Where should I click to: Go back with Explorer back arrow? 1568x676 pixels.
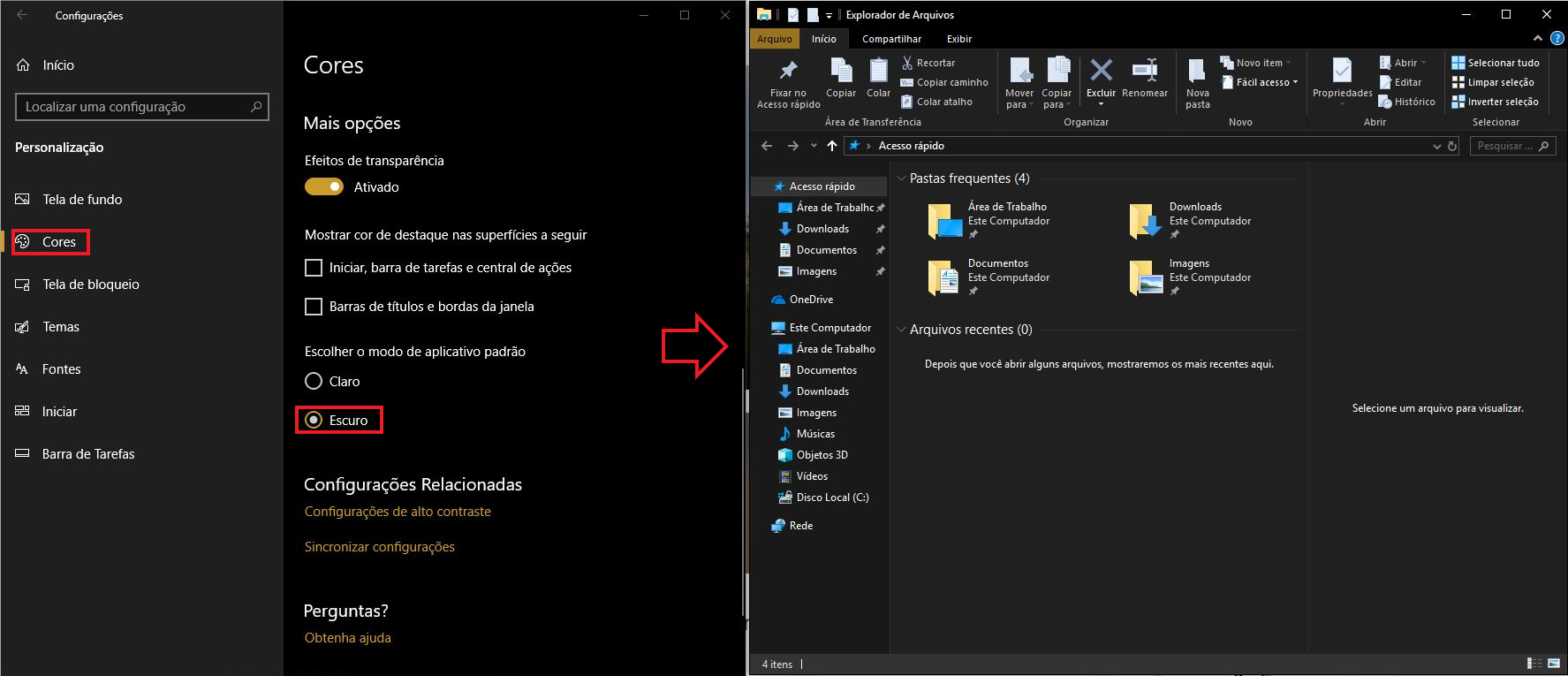[767, 146]
